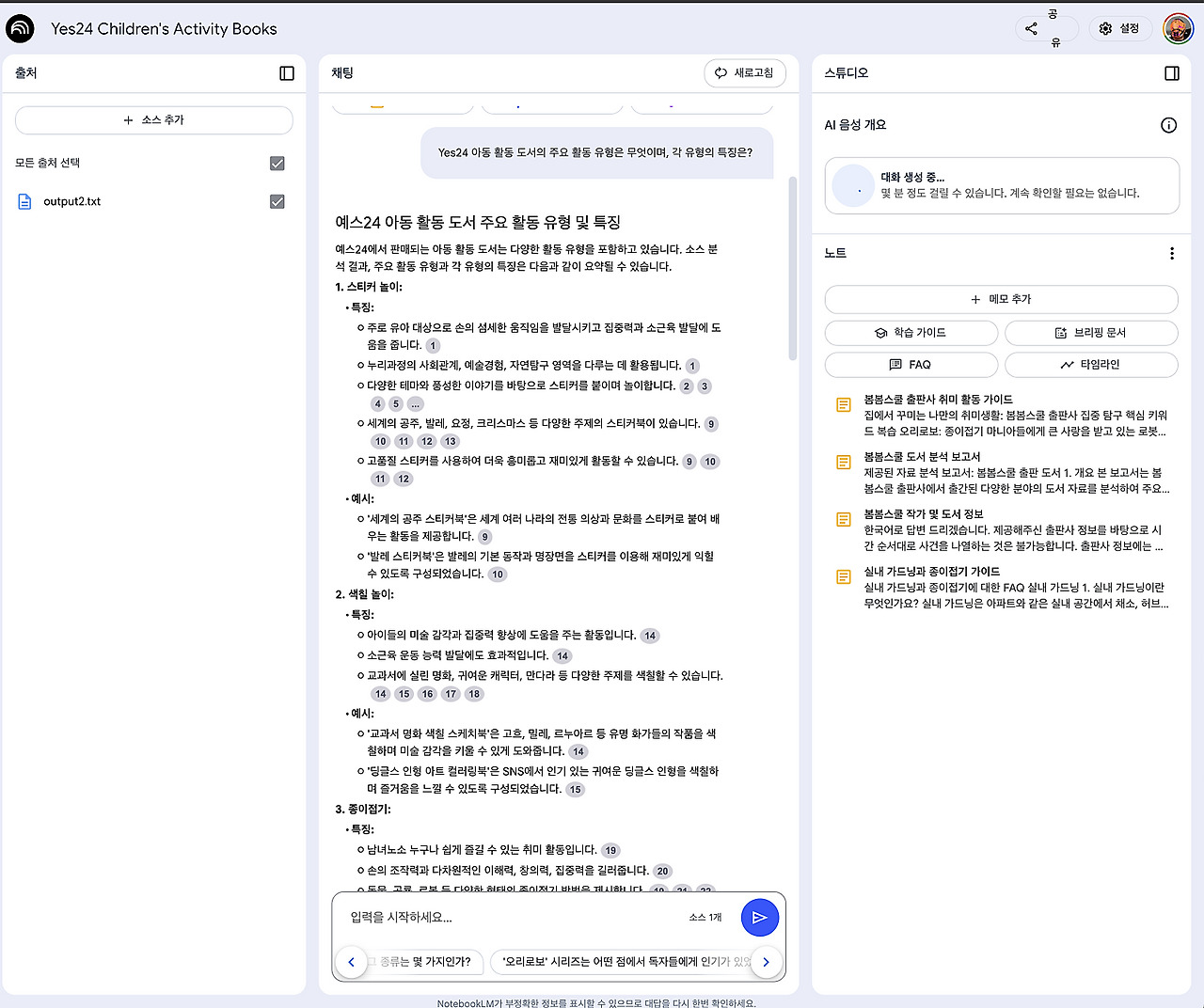Toggle the output2.txt source checkbox
This screenshot has height=1008, width=1204.
point(277,200)
